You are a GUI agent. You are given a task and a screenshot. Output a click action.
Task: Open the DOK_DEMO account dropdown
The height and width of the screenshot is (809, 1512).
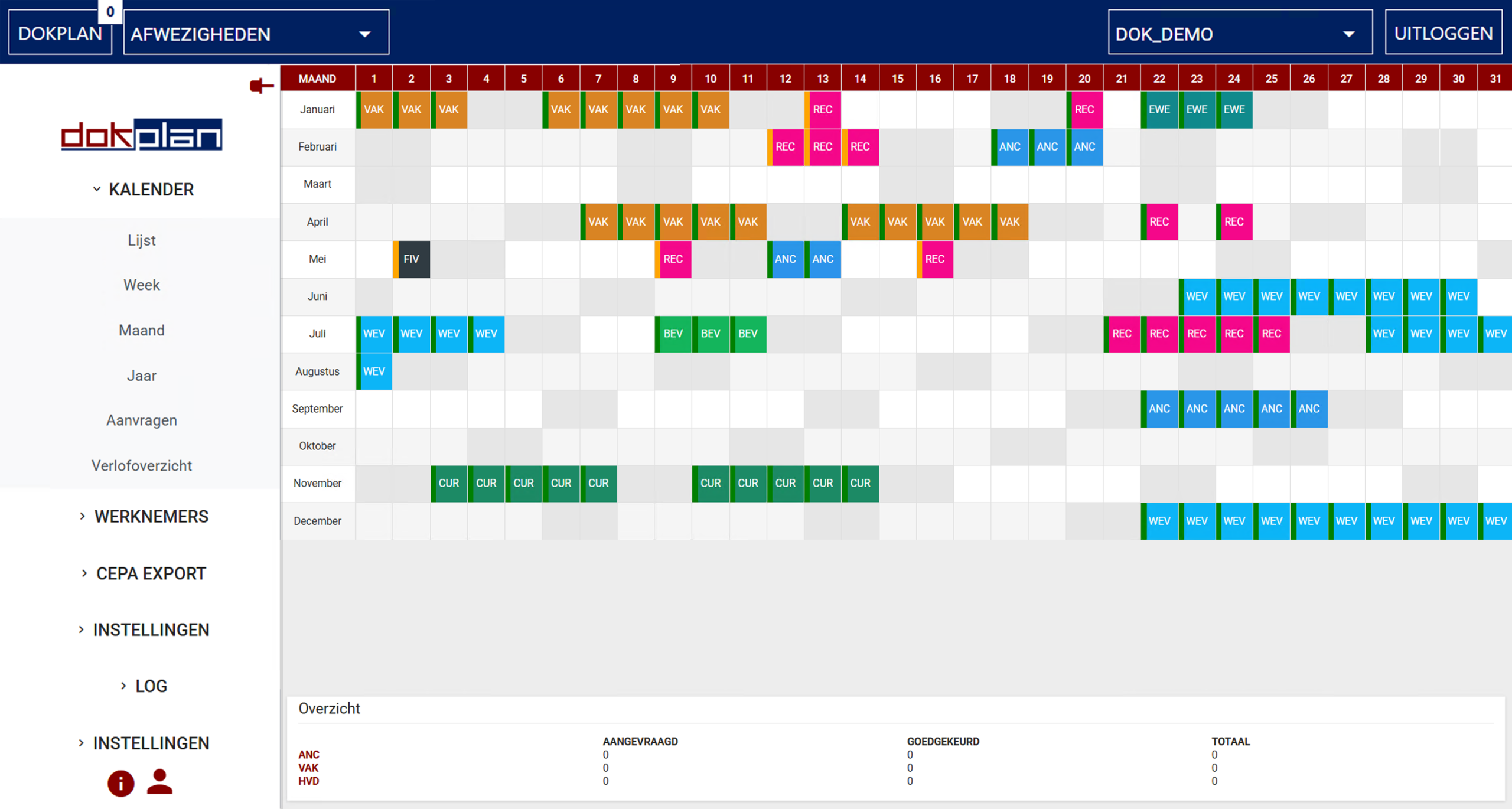coord(1239,34)
